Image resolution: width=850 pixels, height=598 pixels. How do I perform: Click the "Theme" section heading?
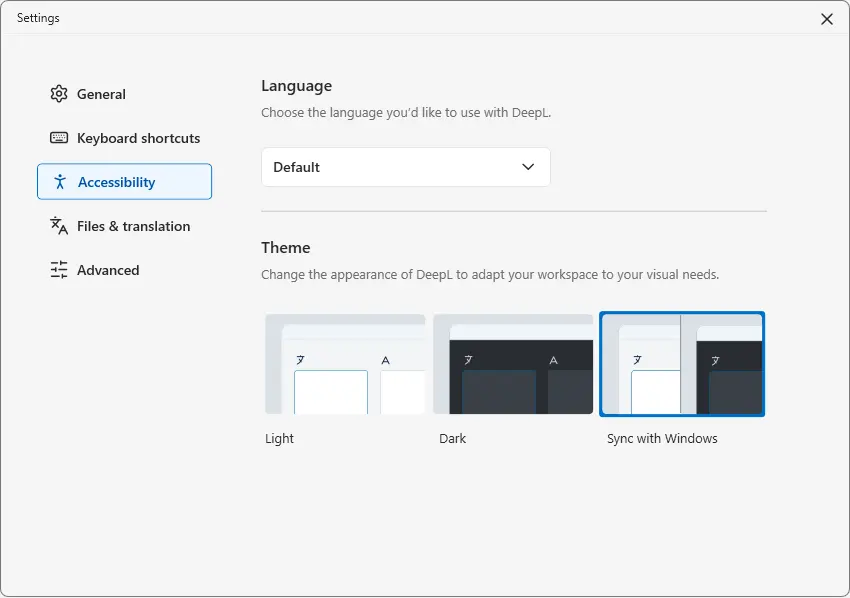point(286,247)
